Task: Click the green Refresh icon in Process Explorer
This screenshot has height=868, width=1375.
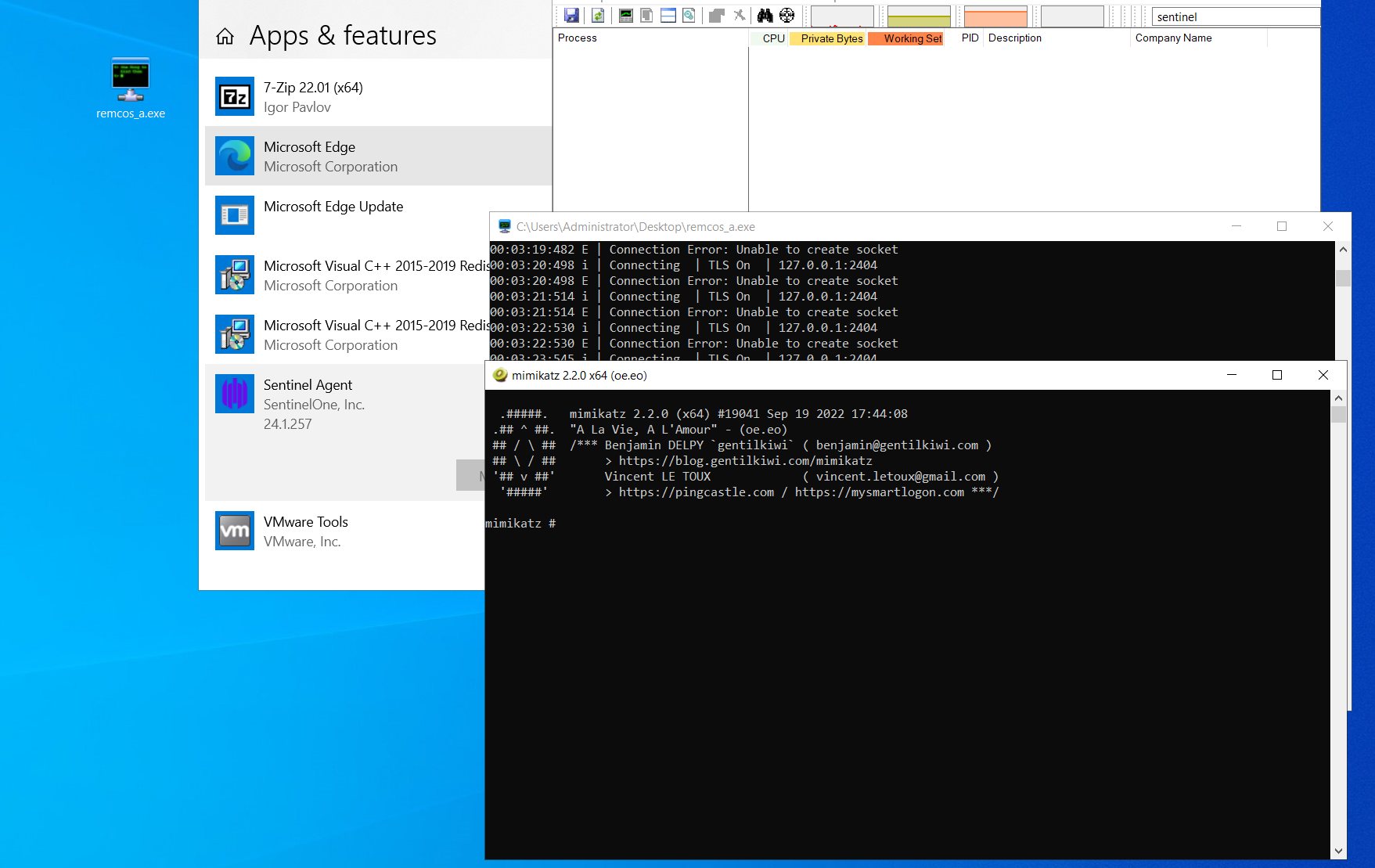Action: click(x=598, y=16)
